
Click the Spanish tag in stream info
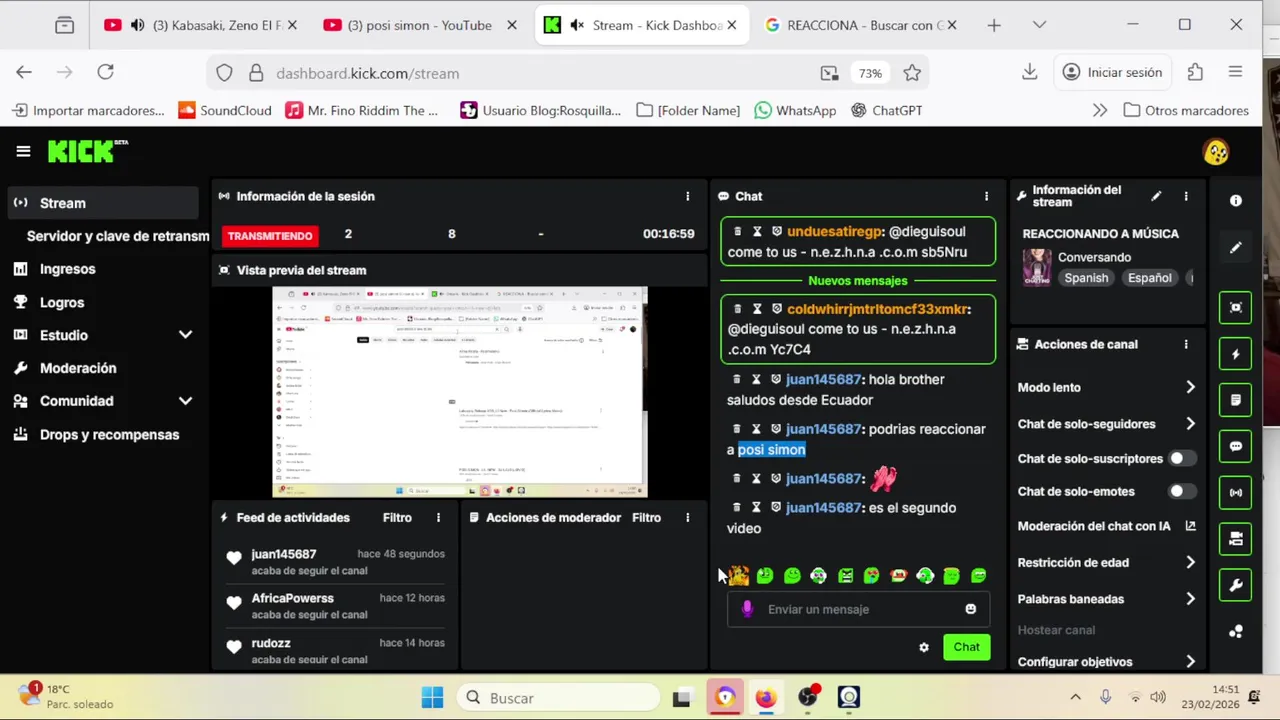(x=1086, y=278)
